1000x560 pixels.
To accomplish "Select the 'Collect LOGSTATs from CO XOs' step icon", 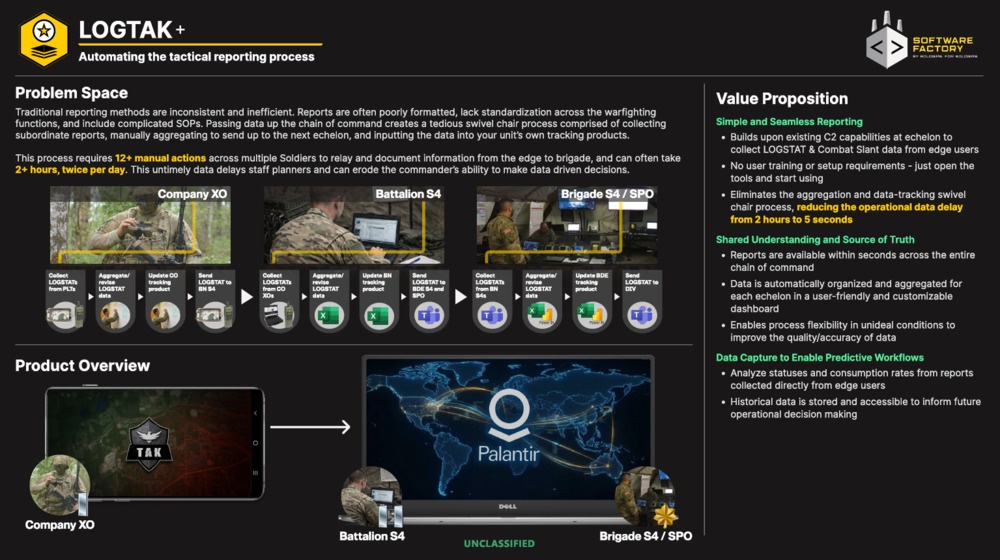I will point(279,316).
